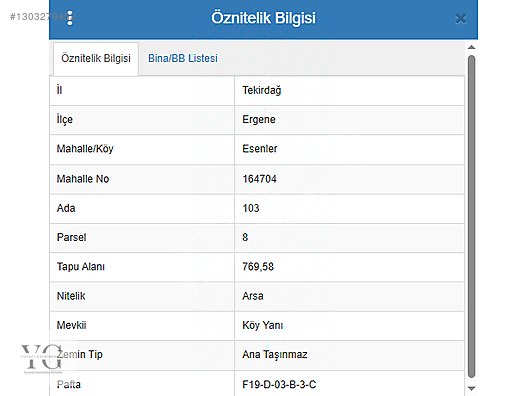
Task: Click the Mahalle No label cell
Action: 142,179
